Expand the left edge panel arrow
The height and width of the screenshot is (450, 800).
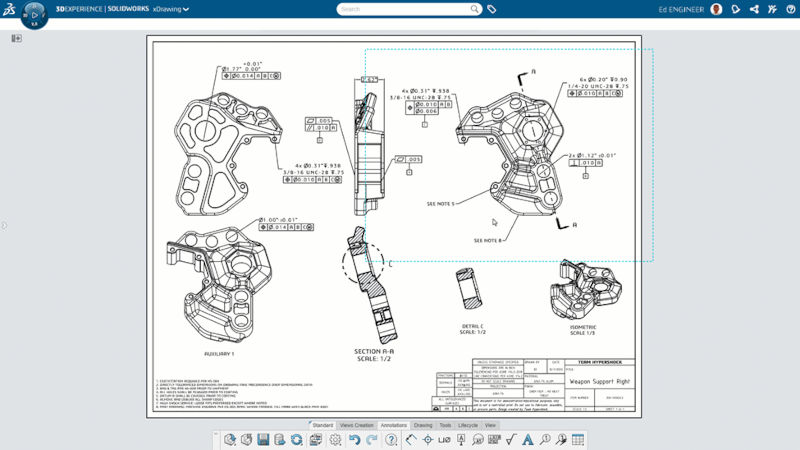4,225
